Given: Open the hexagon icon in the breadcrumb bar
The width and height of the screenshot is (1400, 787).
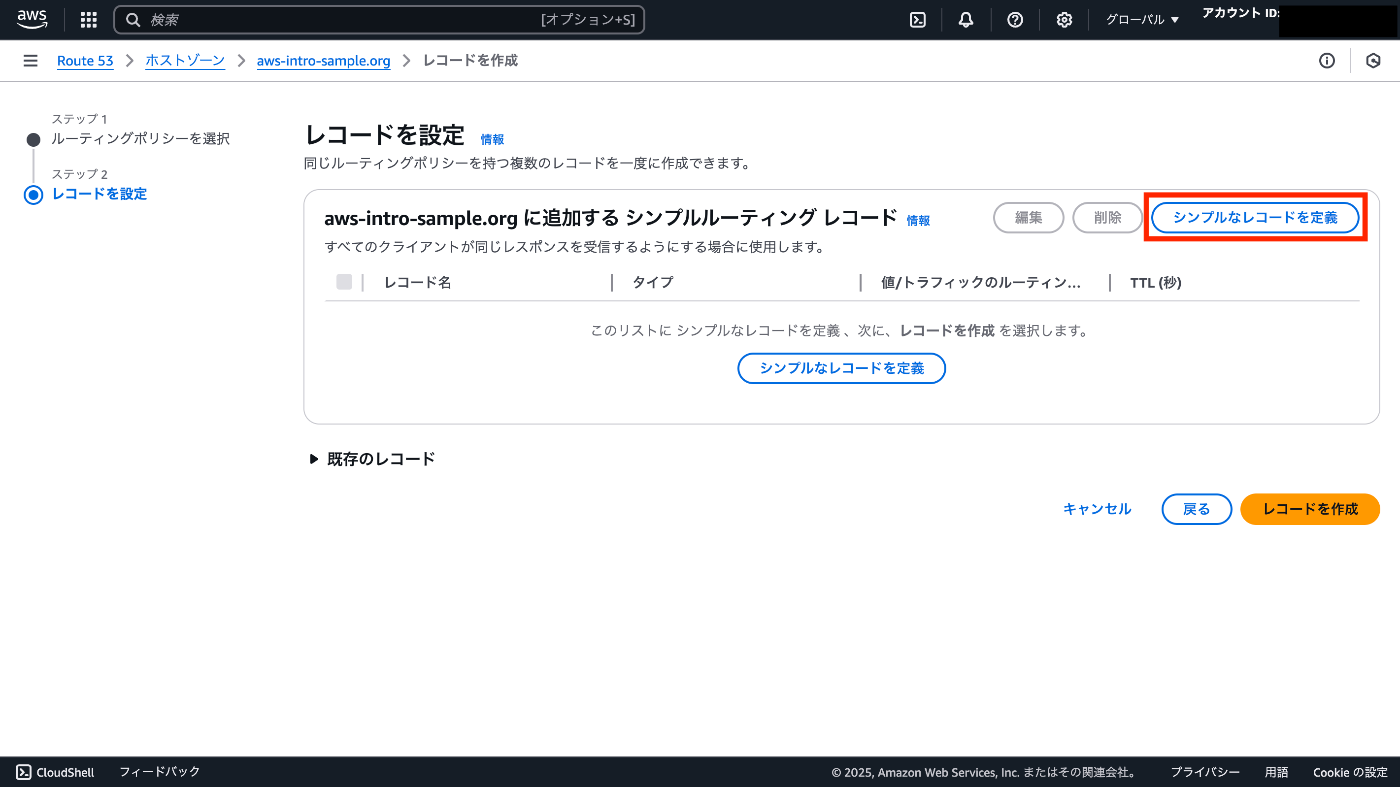Looking at the screenshot, I should coord(1374,61).
